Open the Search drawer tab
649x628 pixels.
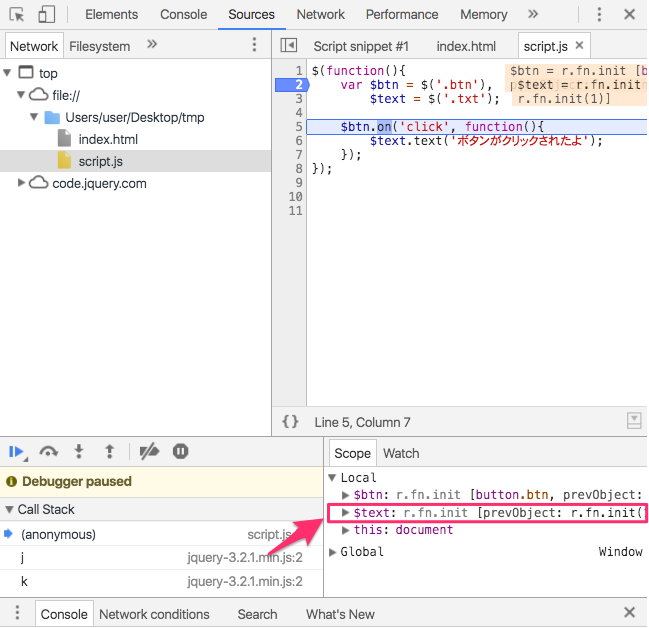(257, 614)
